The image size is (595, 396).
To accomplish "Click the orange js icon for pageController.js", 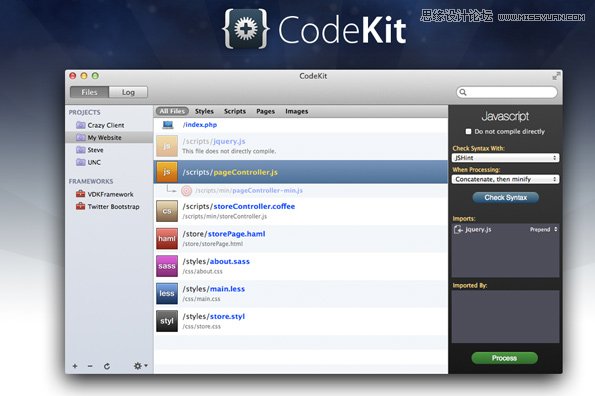I will click(x=167, y=172).
